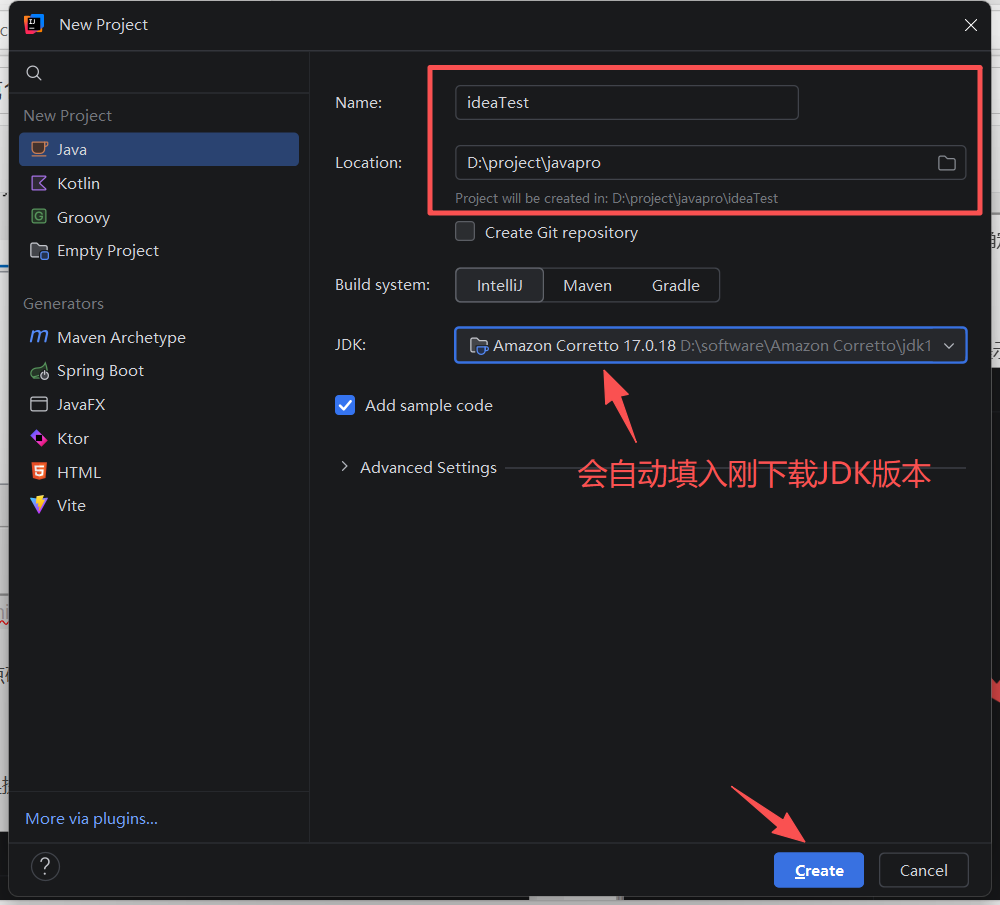This screenshot has height=905, width=1000.
Task: Uncheck Add sample code checkbox
Action: [345, 405]
